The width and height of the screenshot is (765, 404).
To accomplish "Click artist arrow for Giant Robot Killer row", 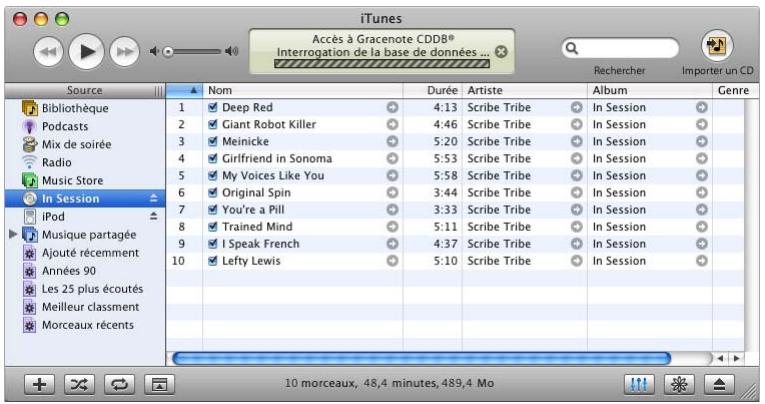I will click(577, 124).
